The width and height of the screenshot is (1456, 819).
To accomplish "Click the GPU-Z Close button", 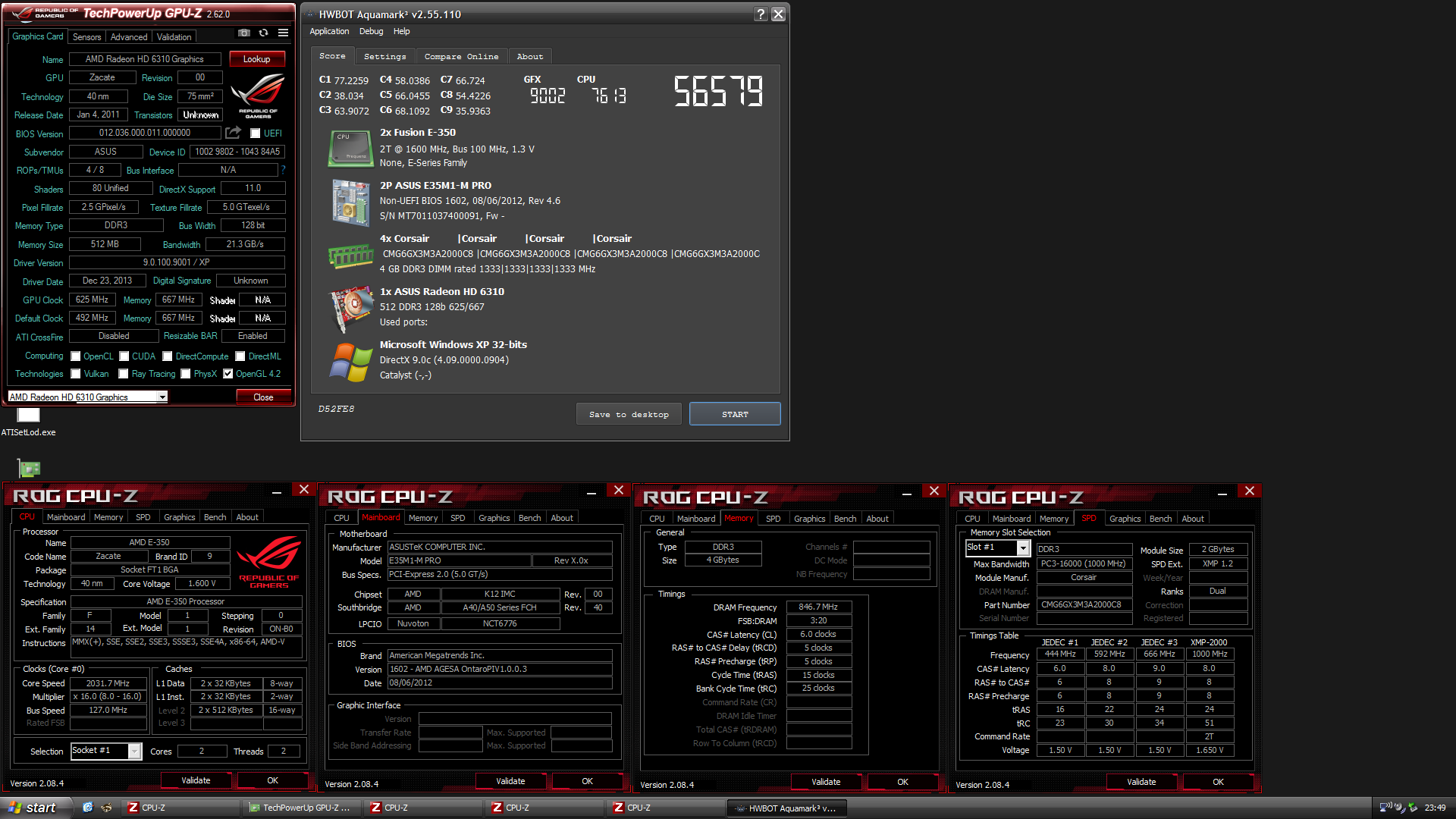I will (x=263, y=397).
